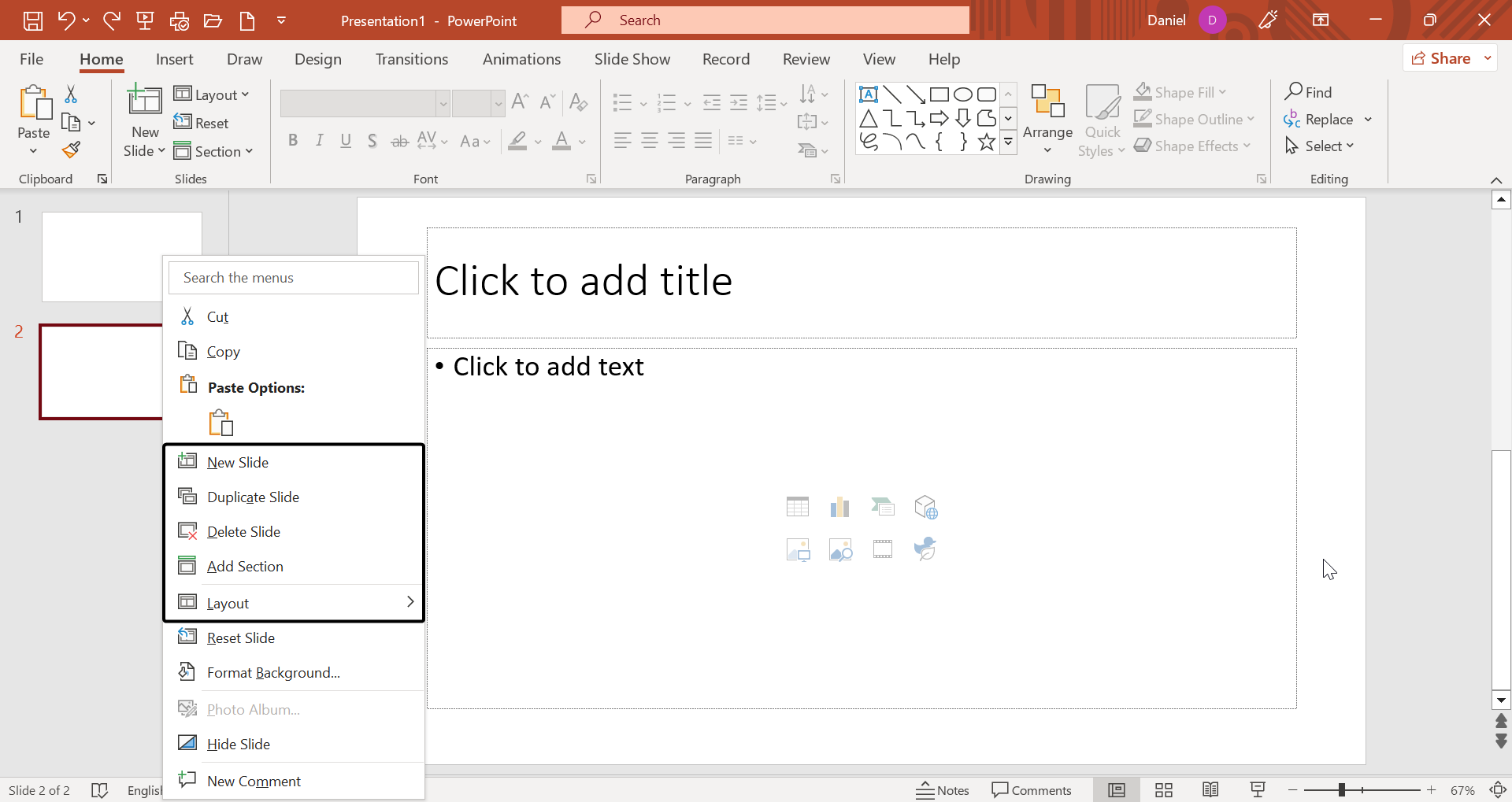Image resolution: width=1512 pixels, height=802 pixels.
Task: Switch to the Insert ribbon tab
Action: coord(174,58)
